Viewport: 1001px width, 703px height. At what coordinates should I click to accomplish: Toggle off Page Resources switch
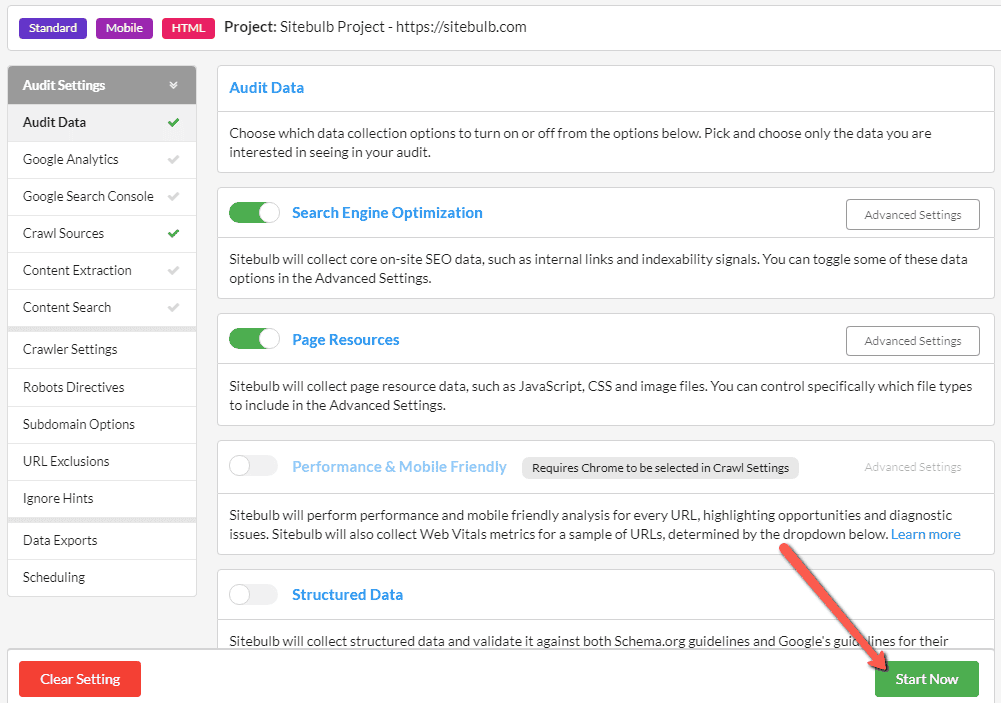254,339
